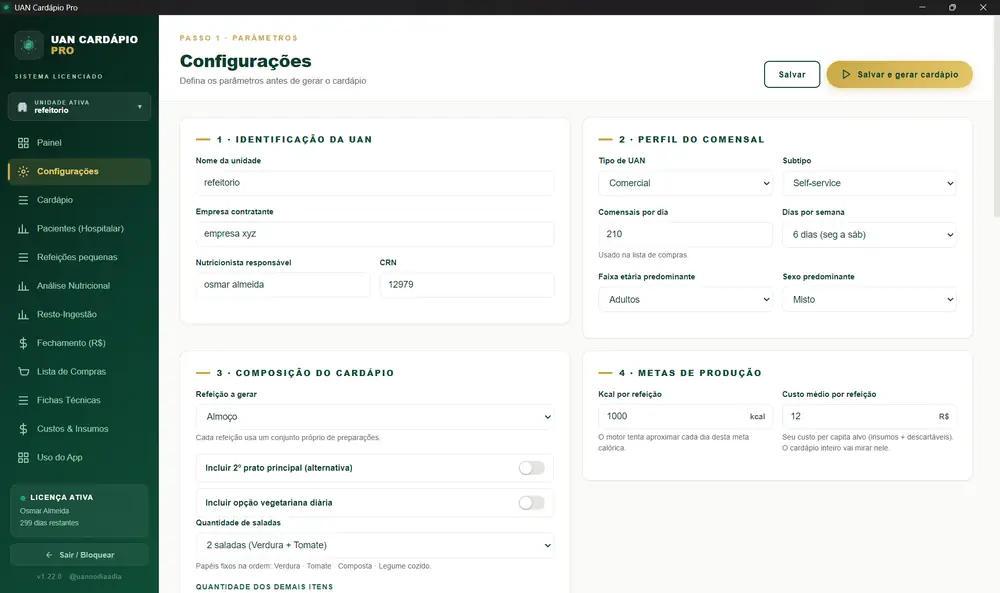Turn on Incluir opção vegetariana diária switch
Viewport: 1000px width, 593px height.
[531, 503]
